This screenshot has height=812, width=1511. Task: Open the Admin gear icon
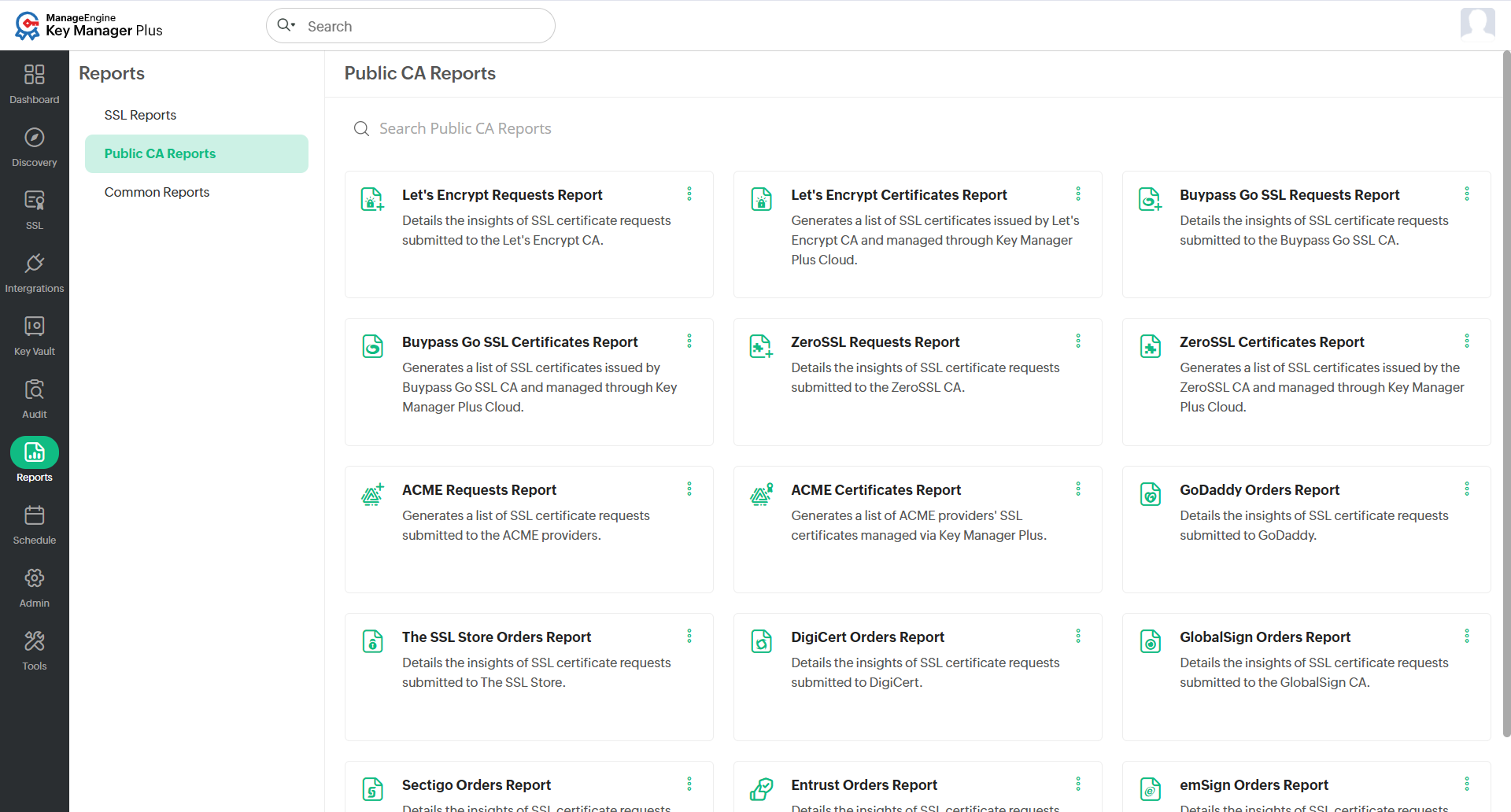(35, 578)
